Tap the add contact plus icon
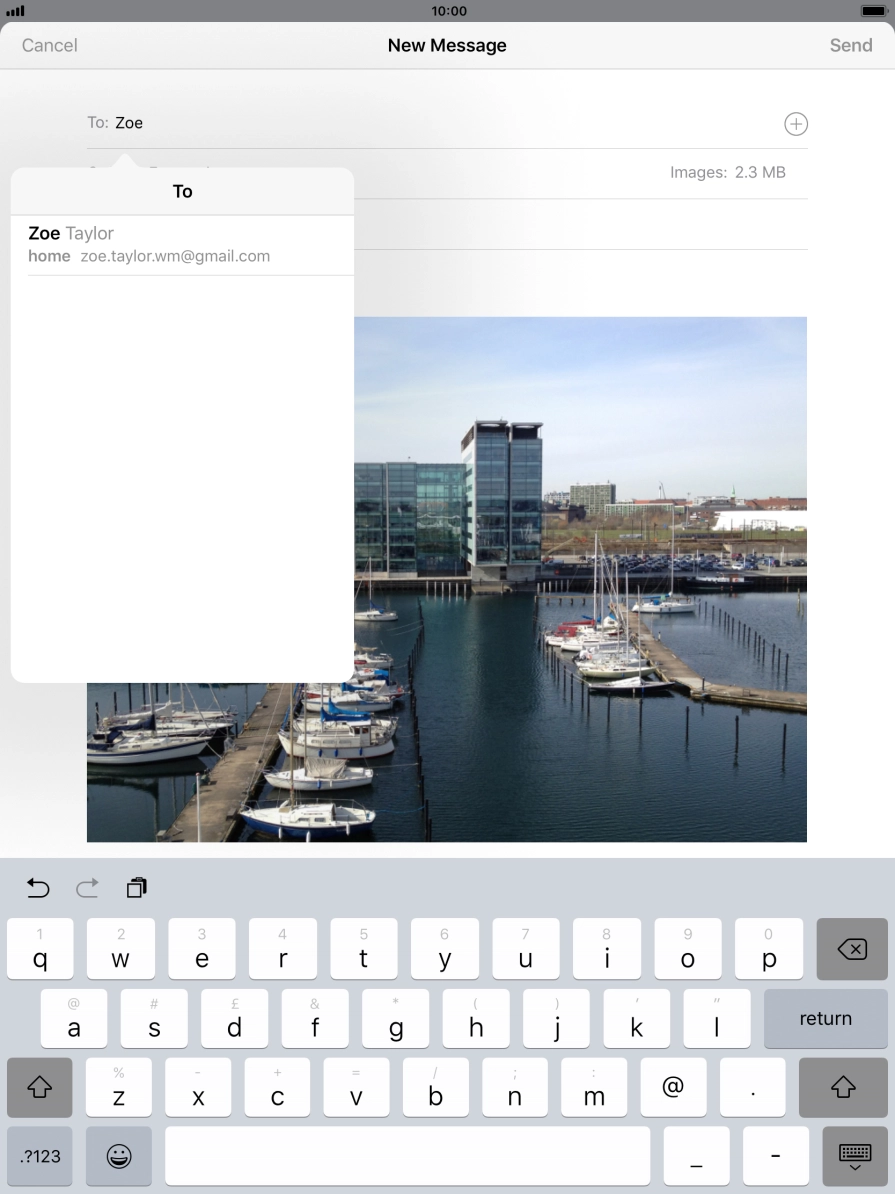This screenshot has height=1194, width=895. (795, 124)
